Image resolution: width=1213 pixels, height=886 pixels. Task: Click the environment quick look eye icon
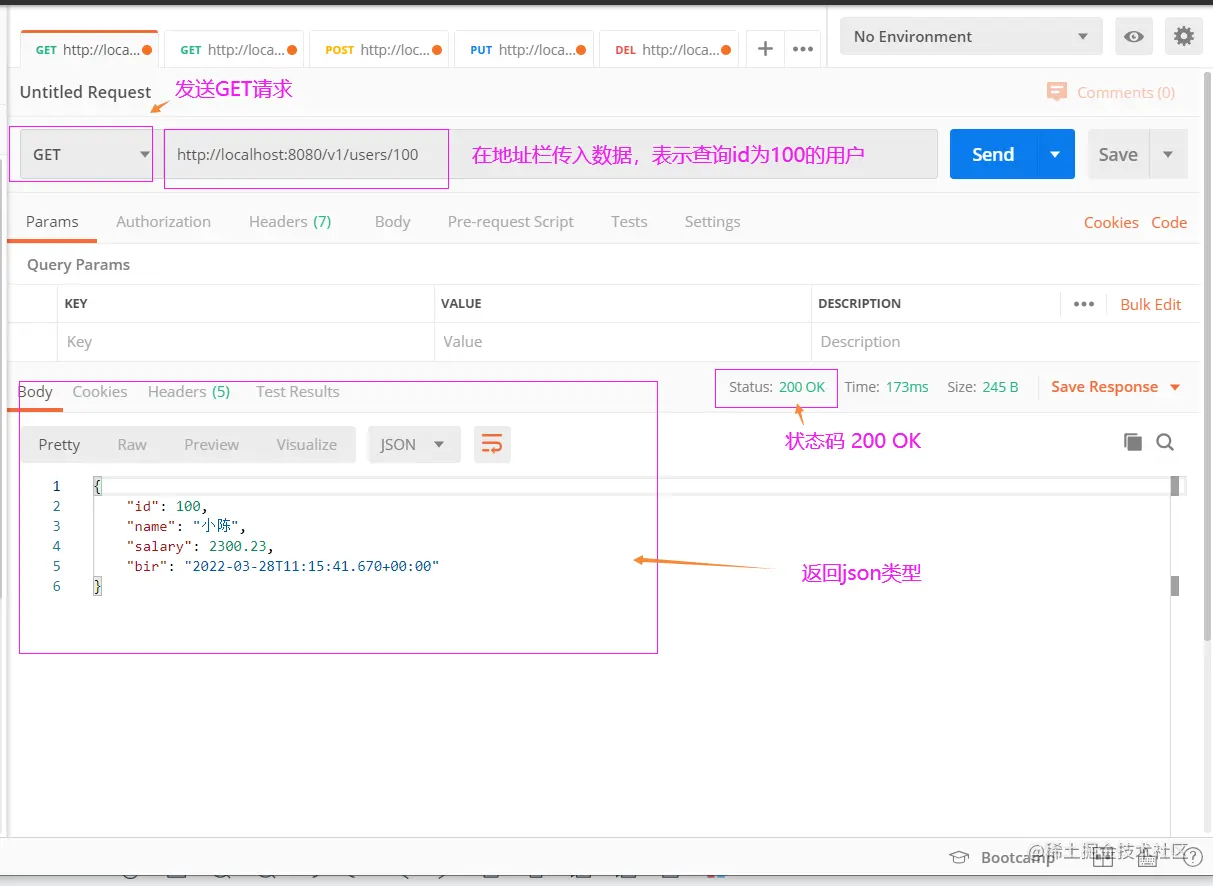coord(1134,37)
